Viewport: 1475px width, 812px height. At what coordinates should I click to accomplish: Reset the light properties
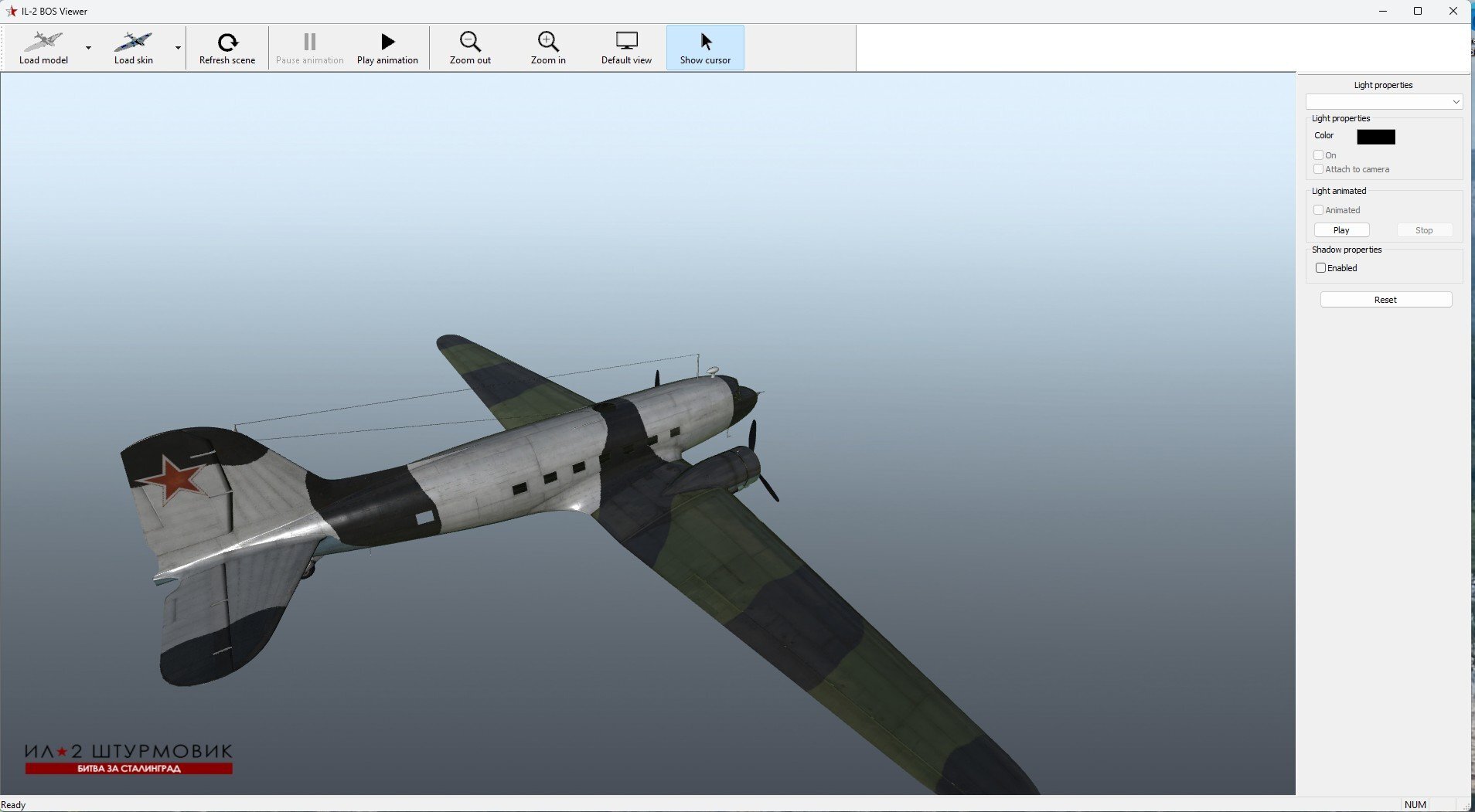pyautogui.click(x=1385, y=300)
